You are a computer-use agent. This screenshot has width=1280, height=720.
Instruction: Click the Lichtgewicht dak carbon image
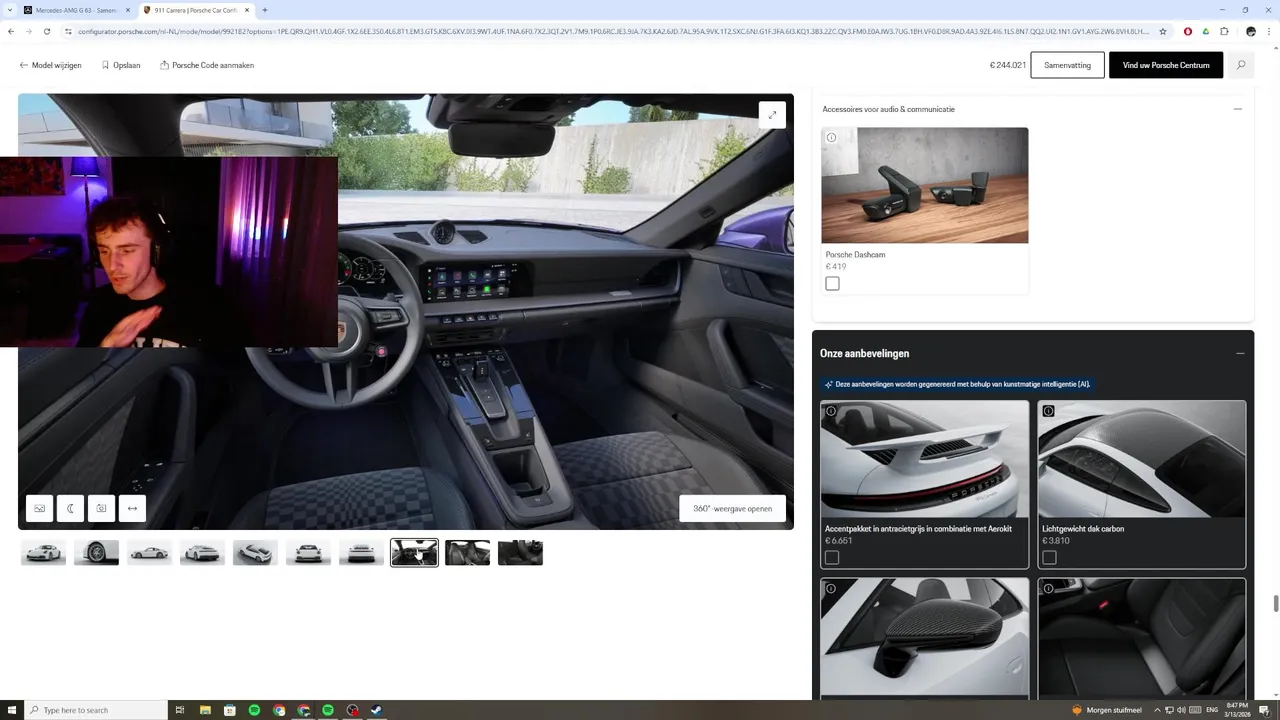[1142, 460]
